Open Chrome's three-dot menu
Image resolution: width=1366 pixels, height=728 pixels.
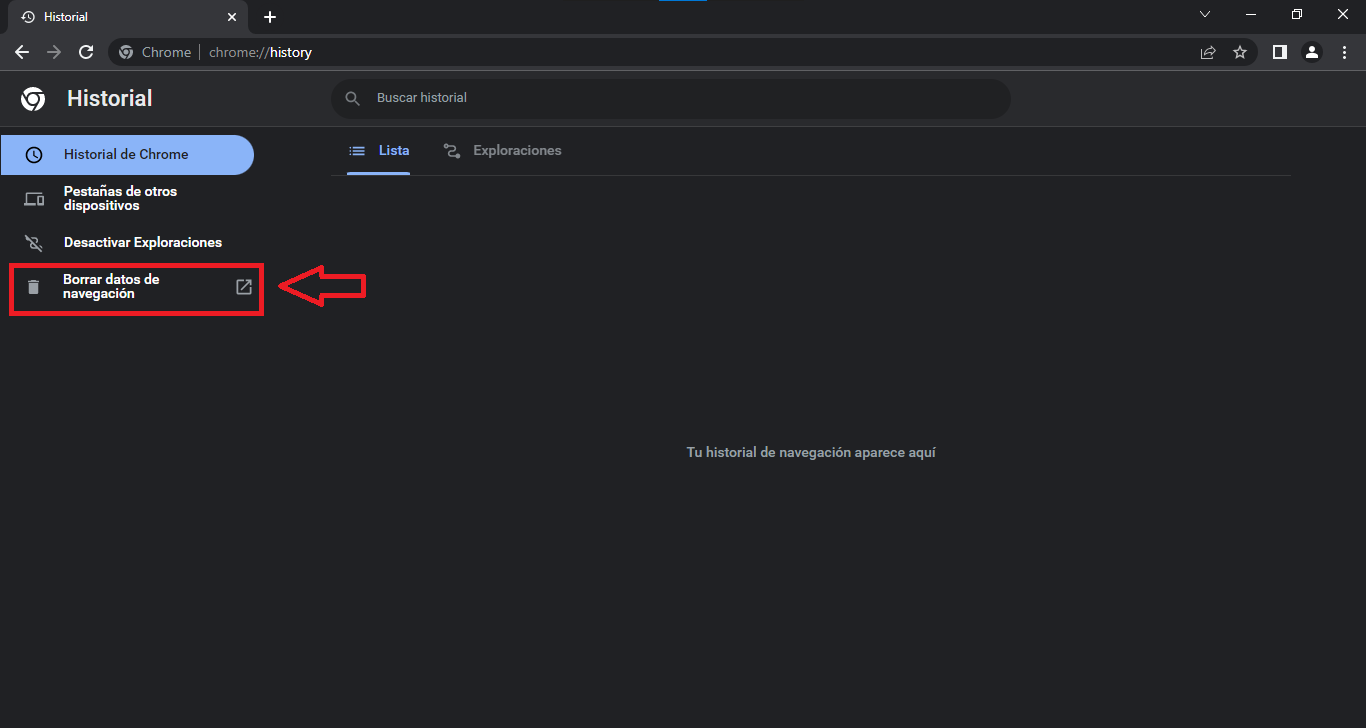[1344, 52]
